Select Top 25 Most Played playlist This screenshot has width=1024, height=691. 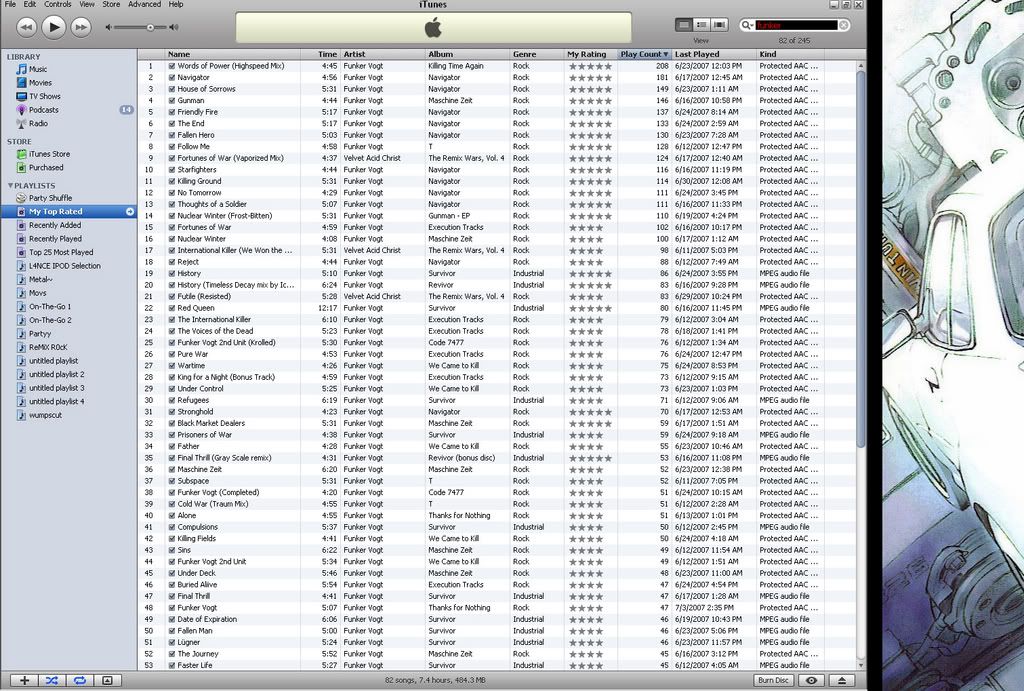click(x=61, y=252)
